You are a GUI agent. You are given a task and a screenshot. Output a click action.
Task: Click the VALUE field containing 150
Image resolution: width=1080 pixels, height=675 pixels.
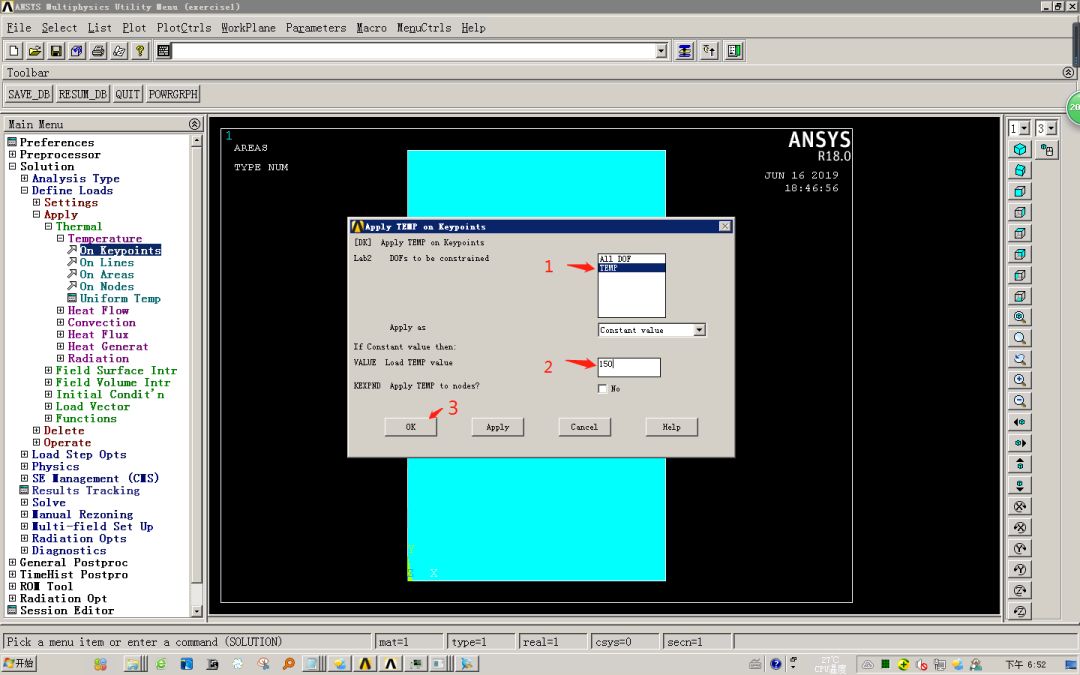pyautogui.click(x=629, y=366)
